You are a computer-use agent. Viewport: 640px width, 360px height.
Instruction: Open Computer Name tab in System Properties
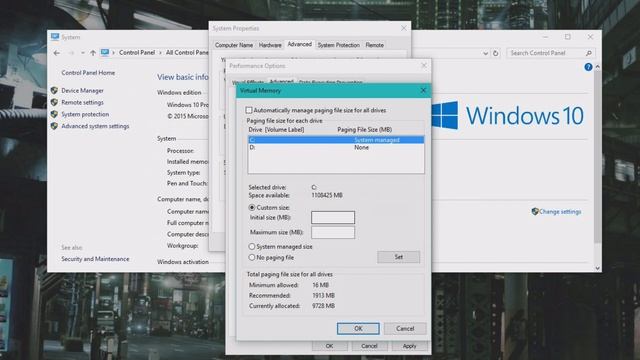tap(234, 45)
